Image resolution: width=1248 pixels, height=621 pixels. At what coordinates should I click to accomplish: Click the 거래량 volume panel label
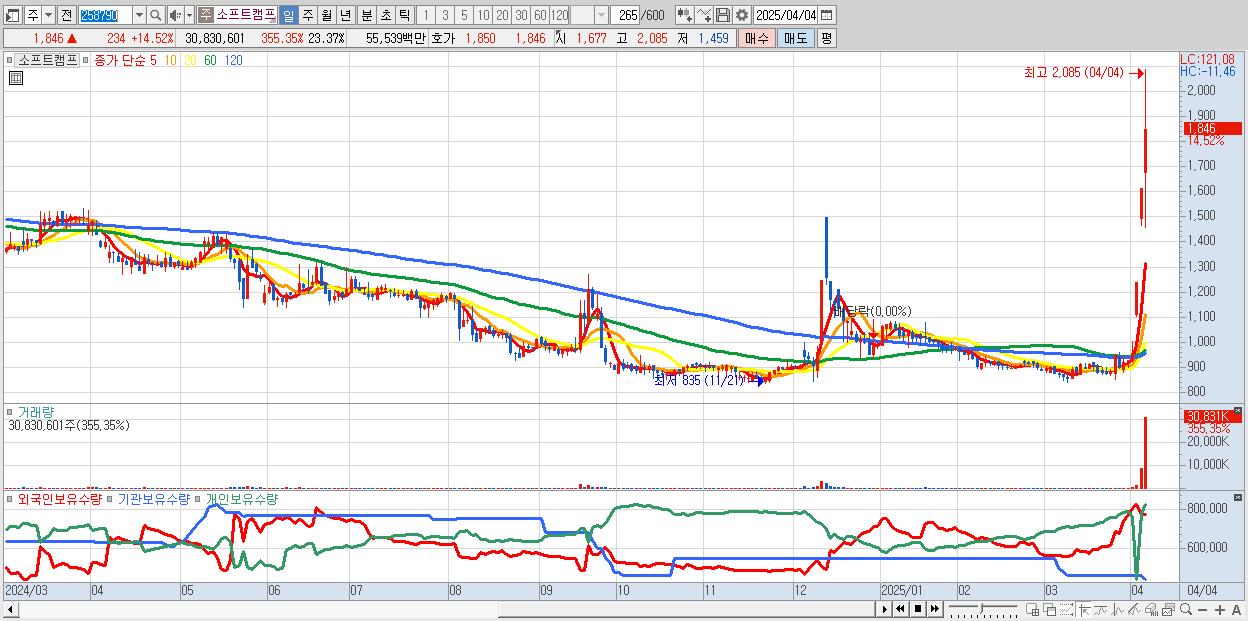[x=35, y=411]
